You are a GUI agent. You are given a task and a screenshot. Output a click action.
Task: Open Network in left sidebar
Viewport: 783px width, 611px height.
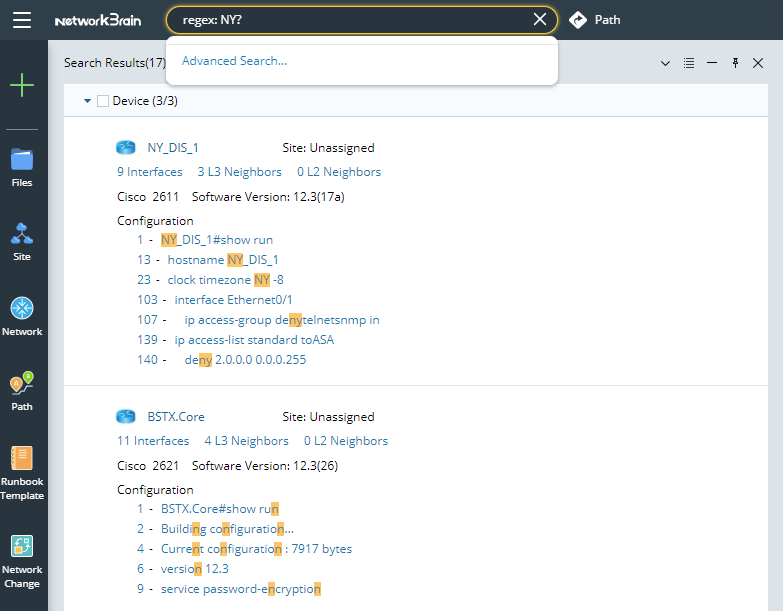(22, 317)
